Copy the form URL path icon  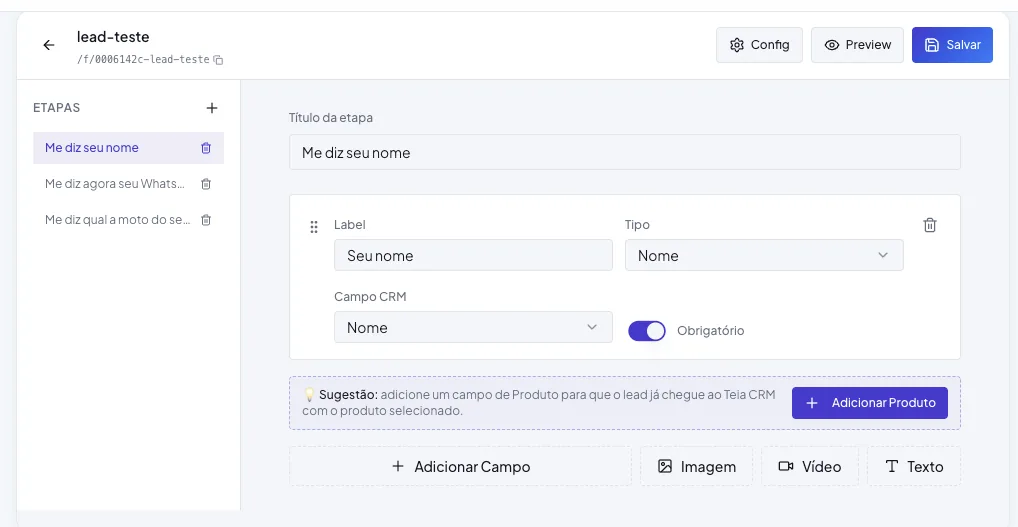point(219,60)
